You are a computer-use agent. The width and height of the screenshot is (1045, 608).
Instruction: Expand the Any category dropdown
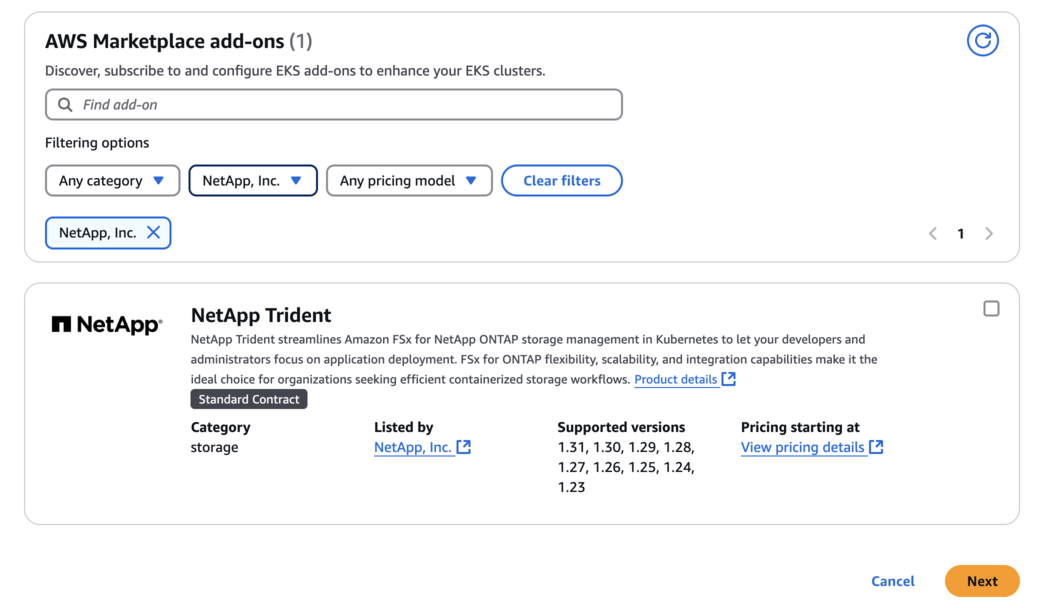112,181
